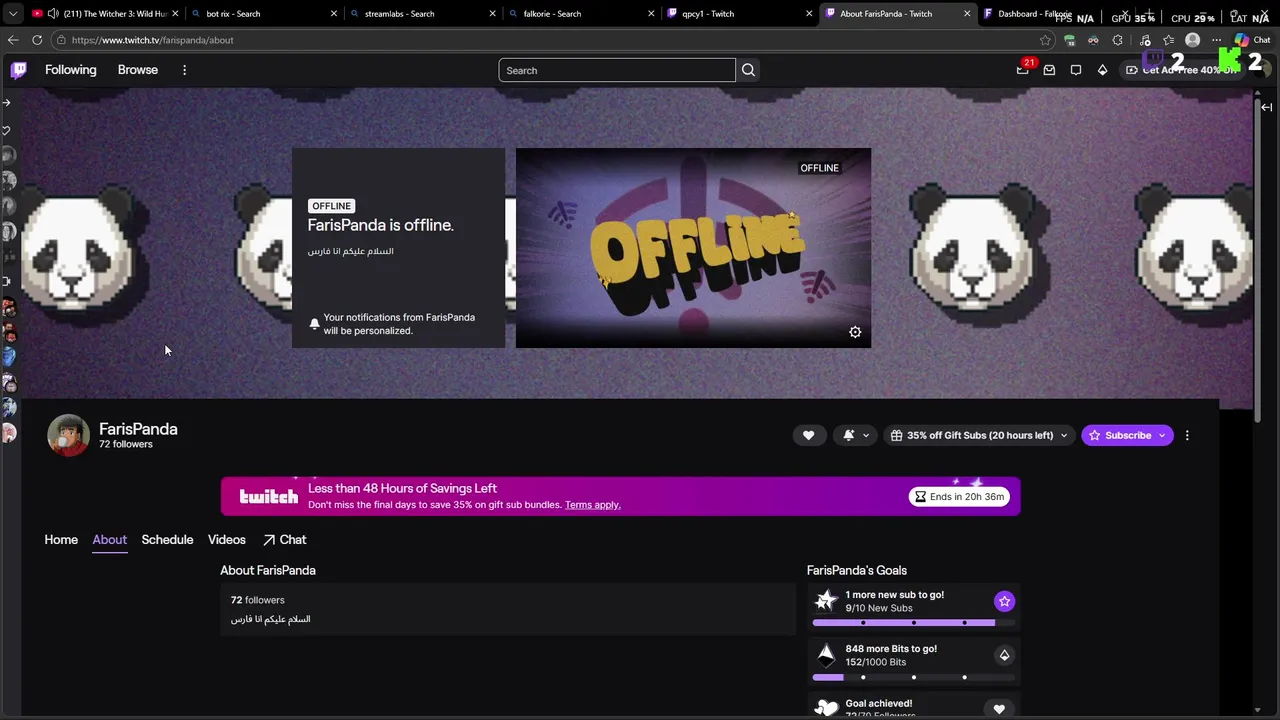Click the search magnifier button
This screenshot has width=1280, height=720.
(x=748, y=70)
